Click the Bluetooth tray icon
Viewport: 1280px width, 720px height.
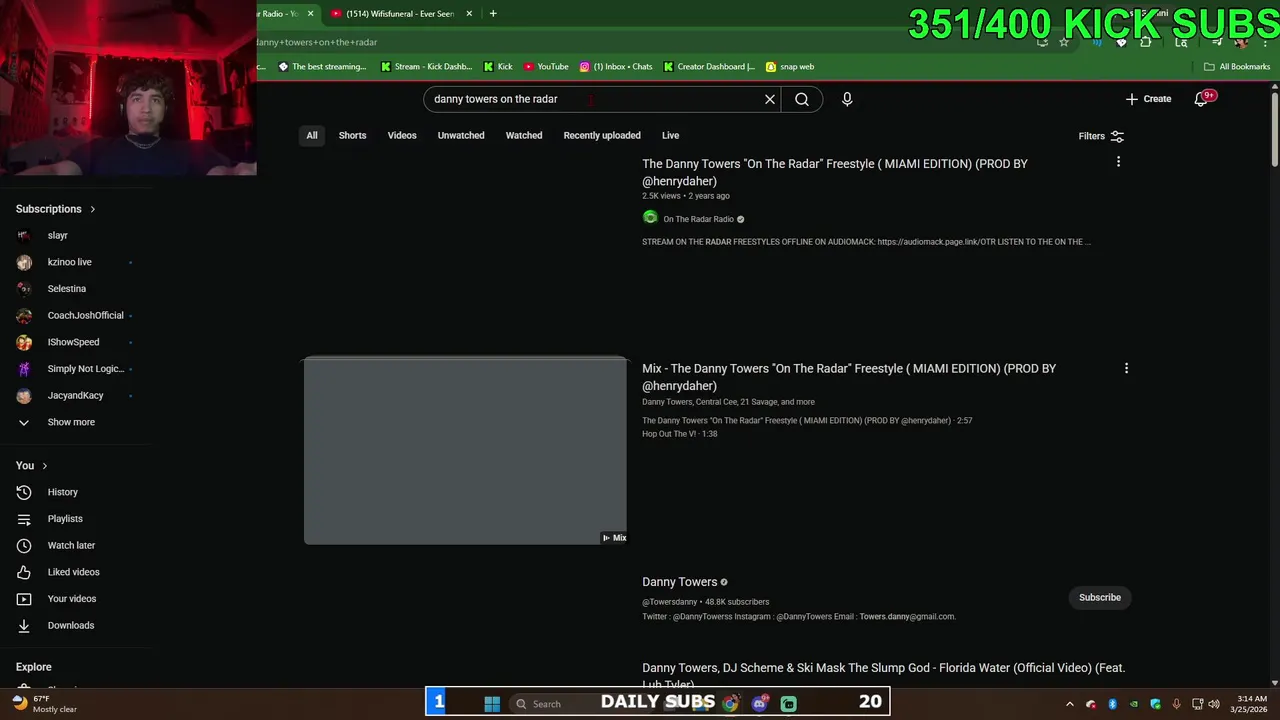click(x=1112, y=704)
